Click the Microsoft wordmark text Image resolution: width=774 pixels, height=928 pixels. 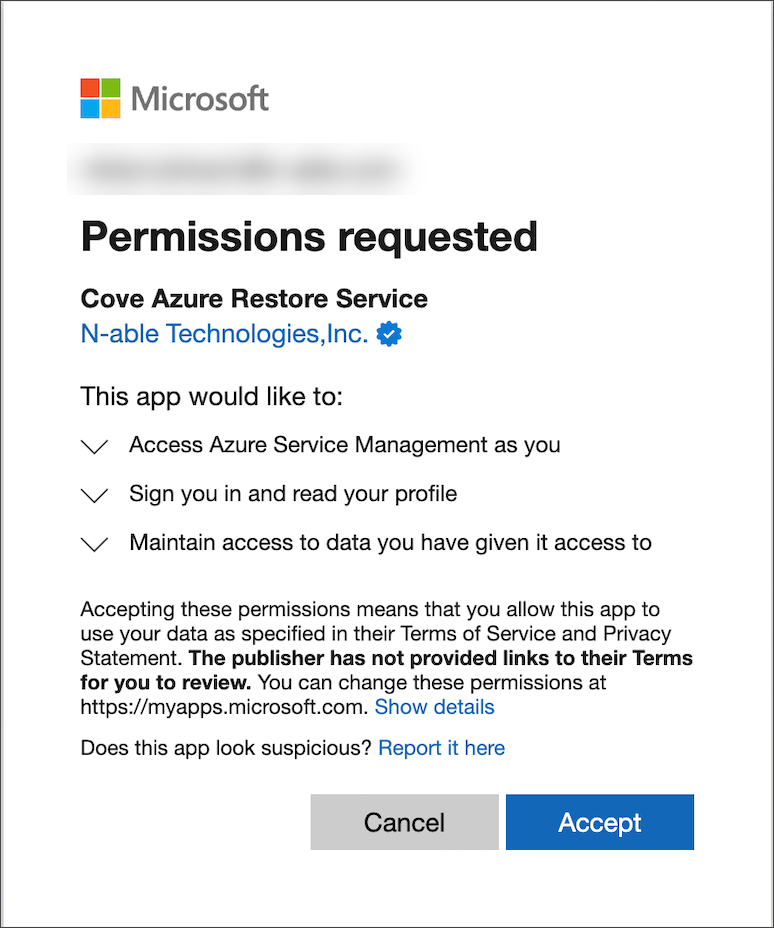[200, 99]
